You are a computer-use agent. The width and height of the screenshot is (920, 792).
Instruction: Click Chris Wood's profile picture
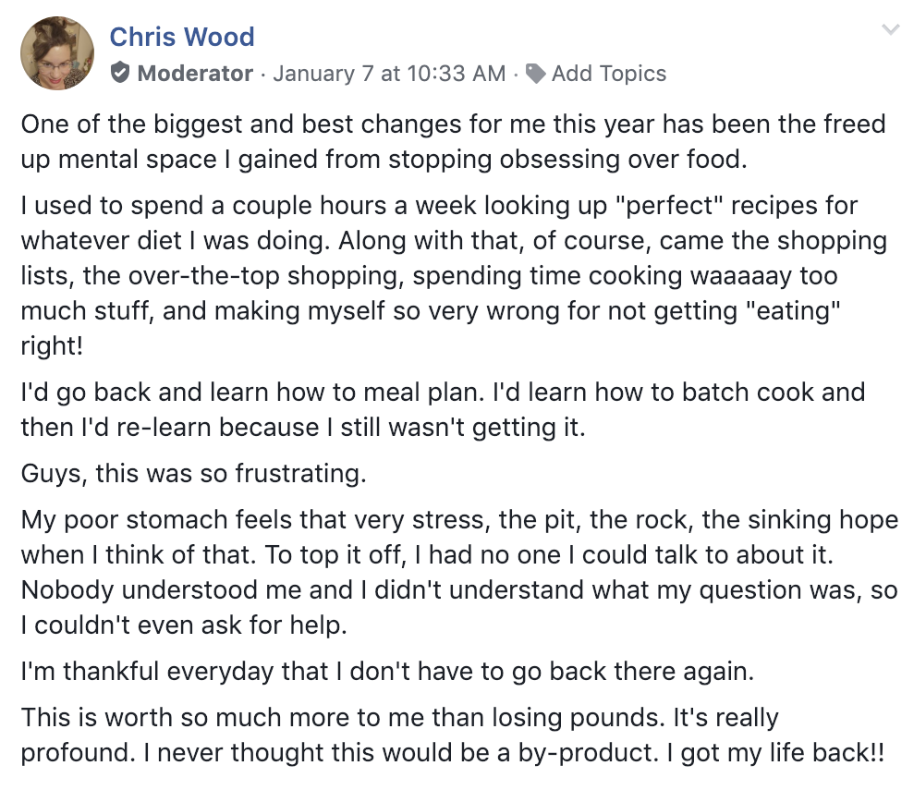(57, 53)
